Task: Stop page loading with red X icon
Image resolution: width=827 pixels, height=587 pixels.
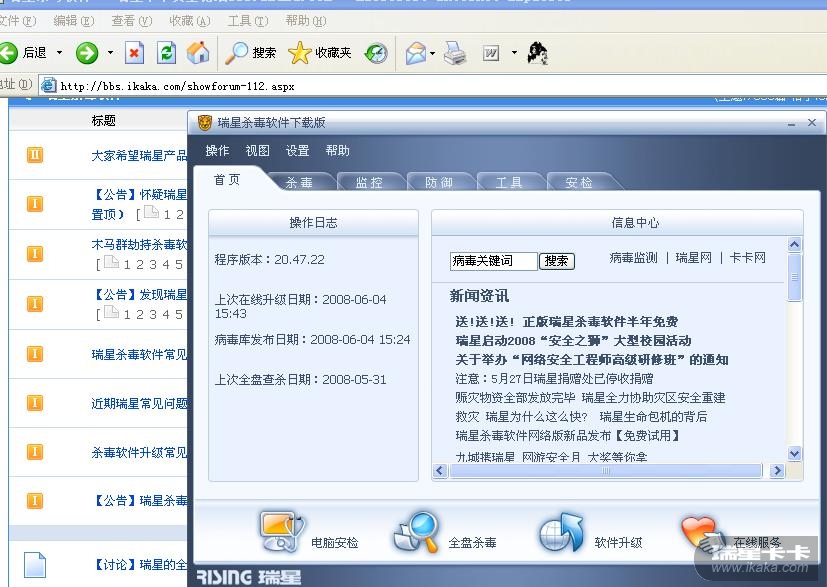Action: (x=134, y=53)
